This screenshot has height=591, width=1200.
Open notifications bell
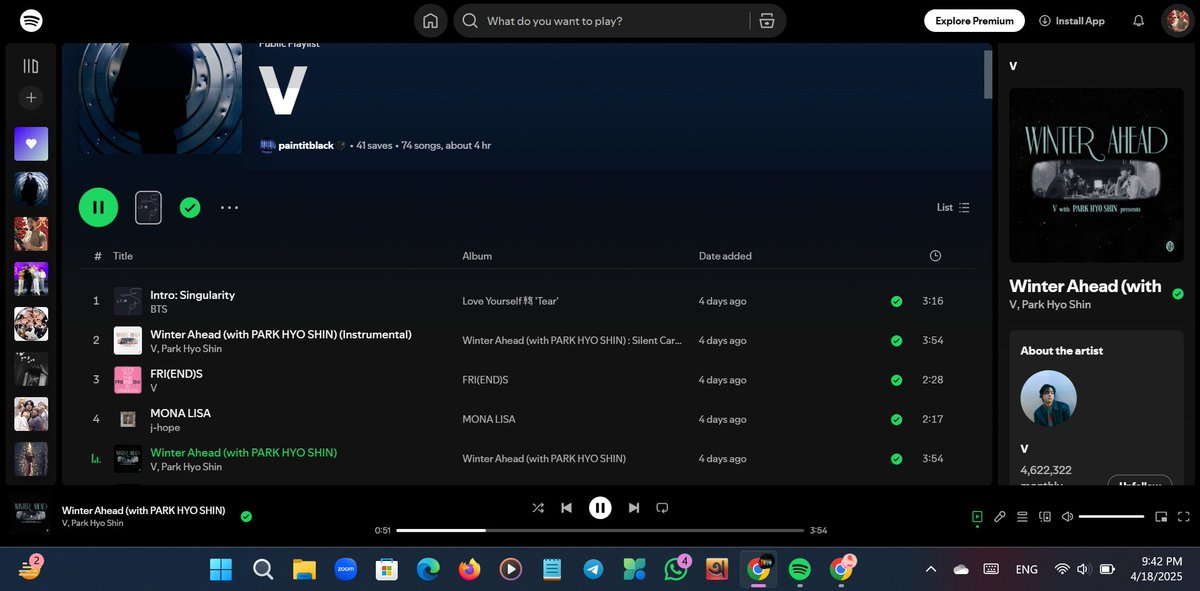click(x=1139, y=21)
